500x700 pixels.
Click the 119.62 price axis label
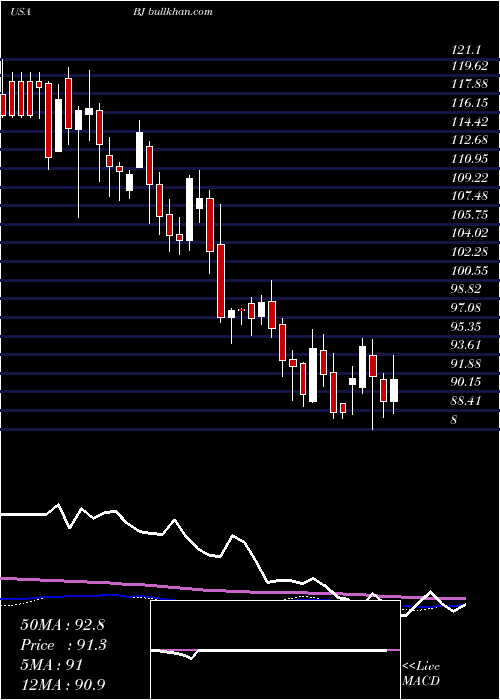[x=469, y=66]
